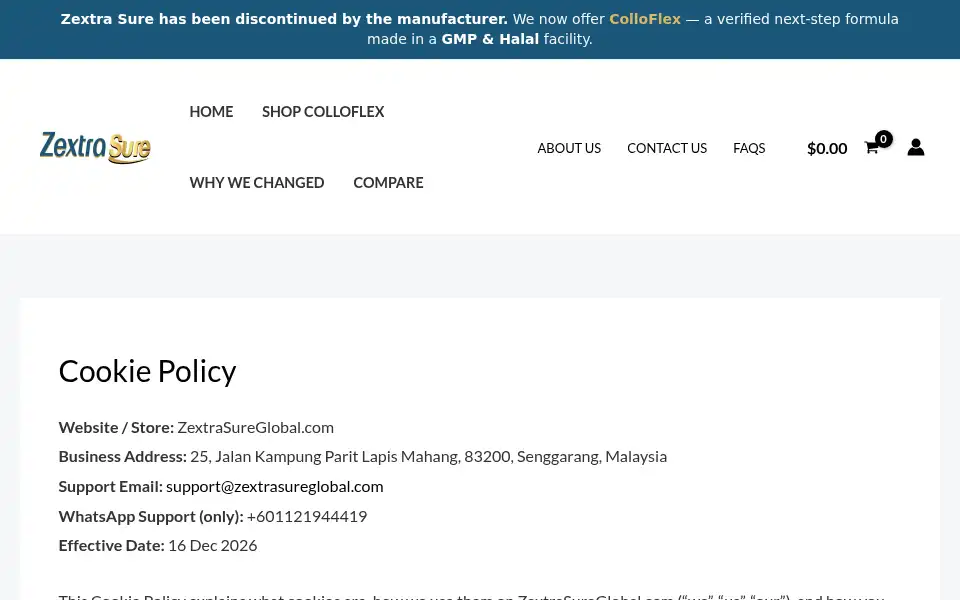Open the Compare menu item
This screenshot has height=600, width=960.
388,182
